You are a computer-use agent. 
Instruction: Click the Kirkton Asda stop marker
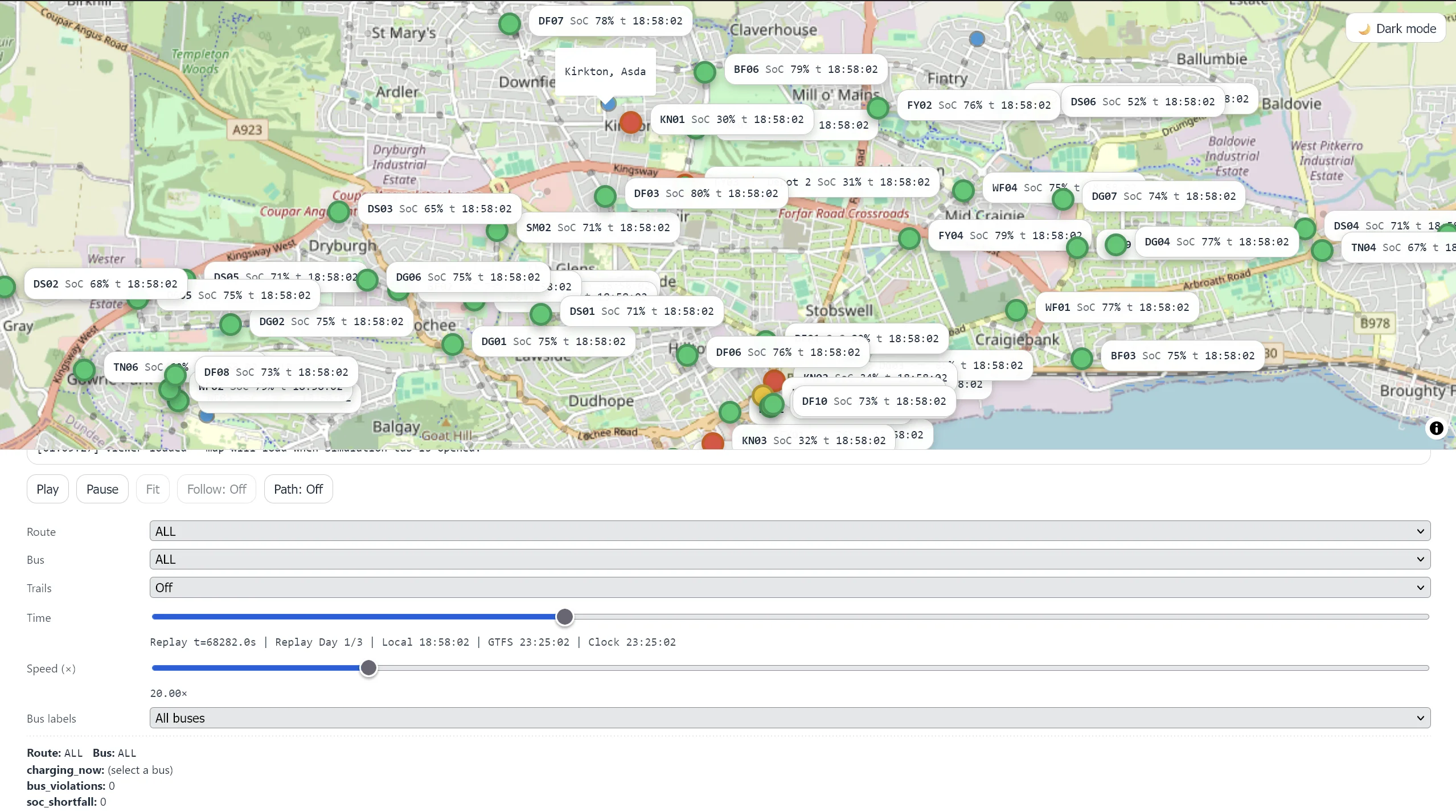[x=608, y=104]
